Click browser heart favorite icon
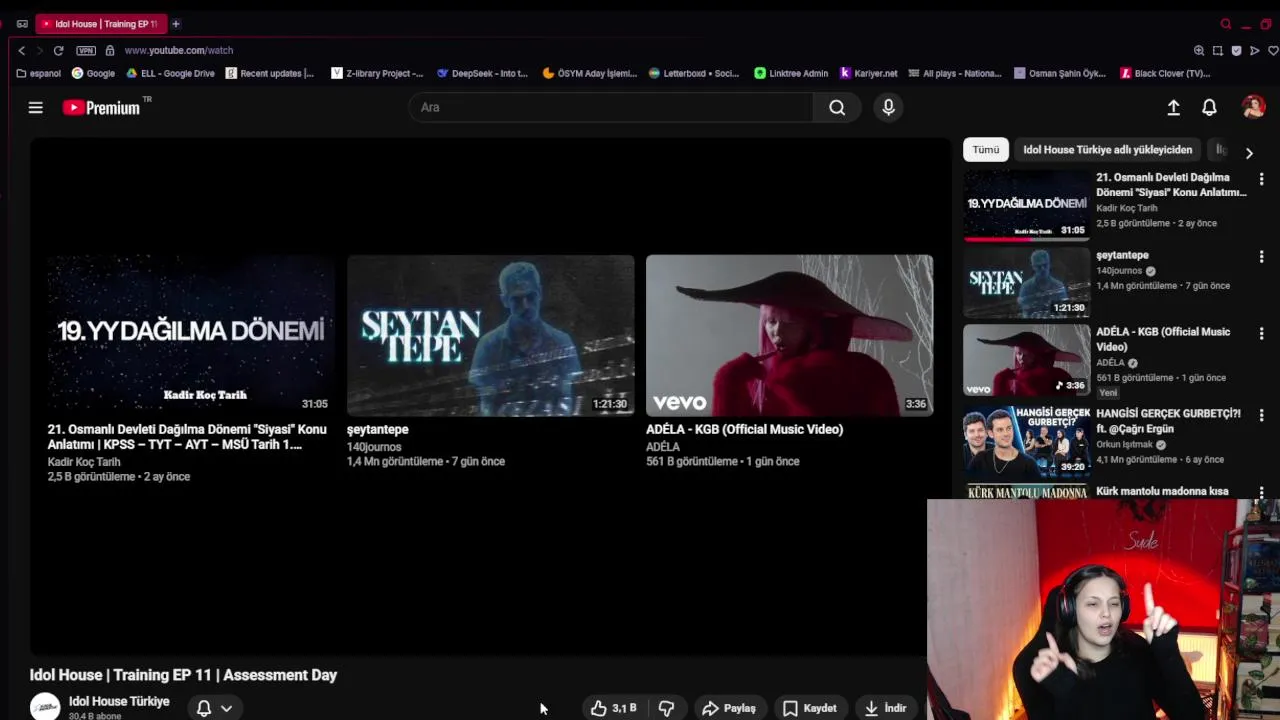This screenshot has height=720, width=1280. click(x=1273, y=50)
